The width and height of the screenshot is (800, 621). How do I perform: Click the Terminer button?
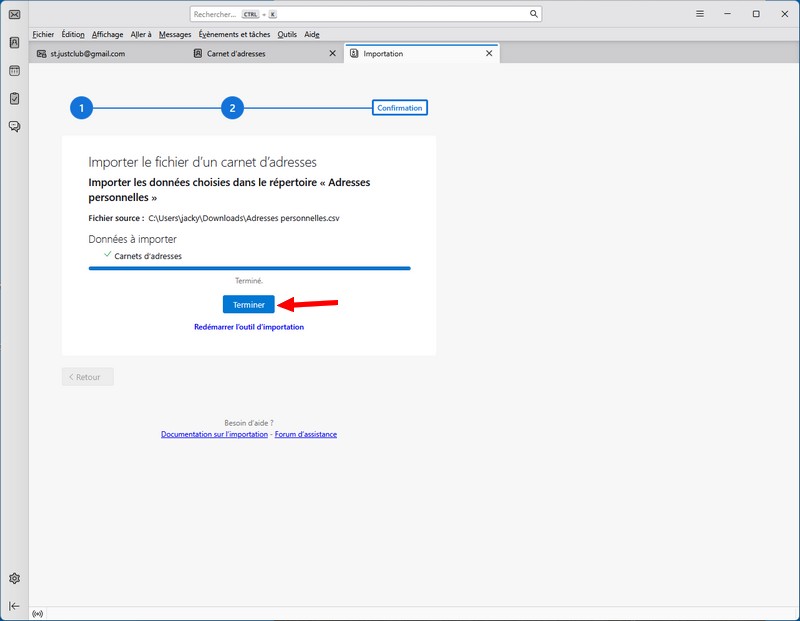coord(248,304)
